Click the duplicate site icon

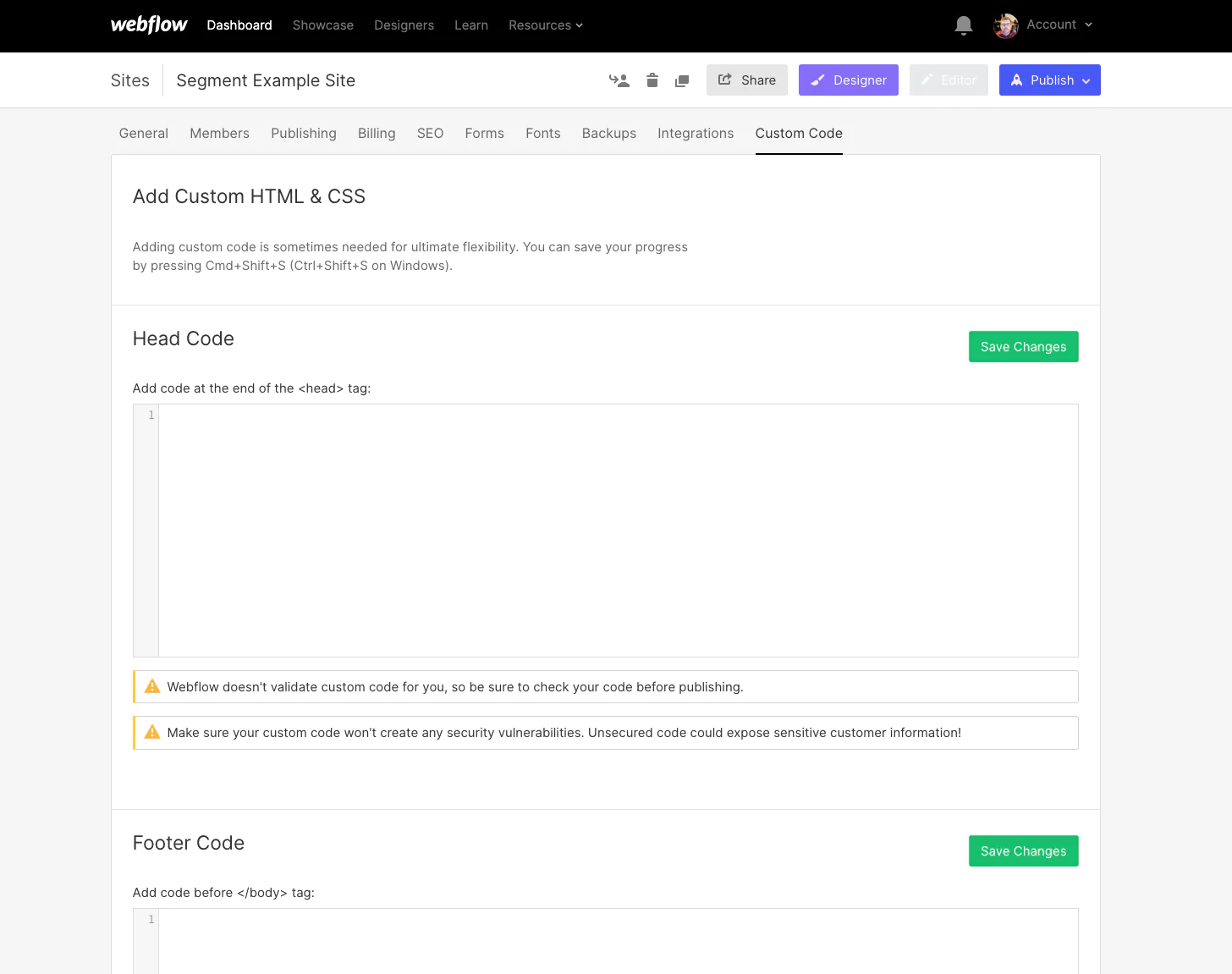(682, 80)
